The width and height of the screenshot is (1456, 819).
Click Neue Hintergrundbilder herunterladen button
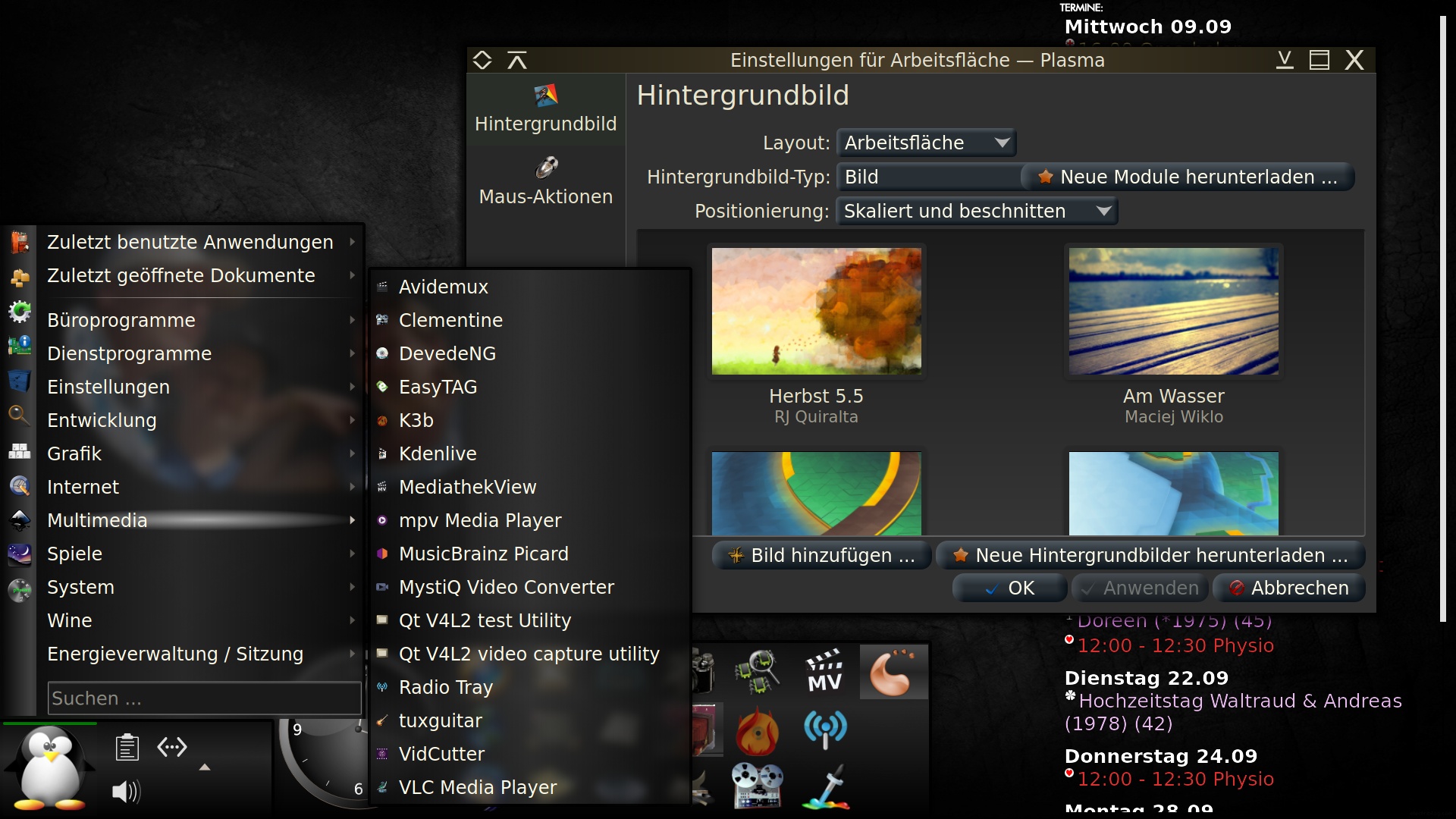(x=1150, y=555)
